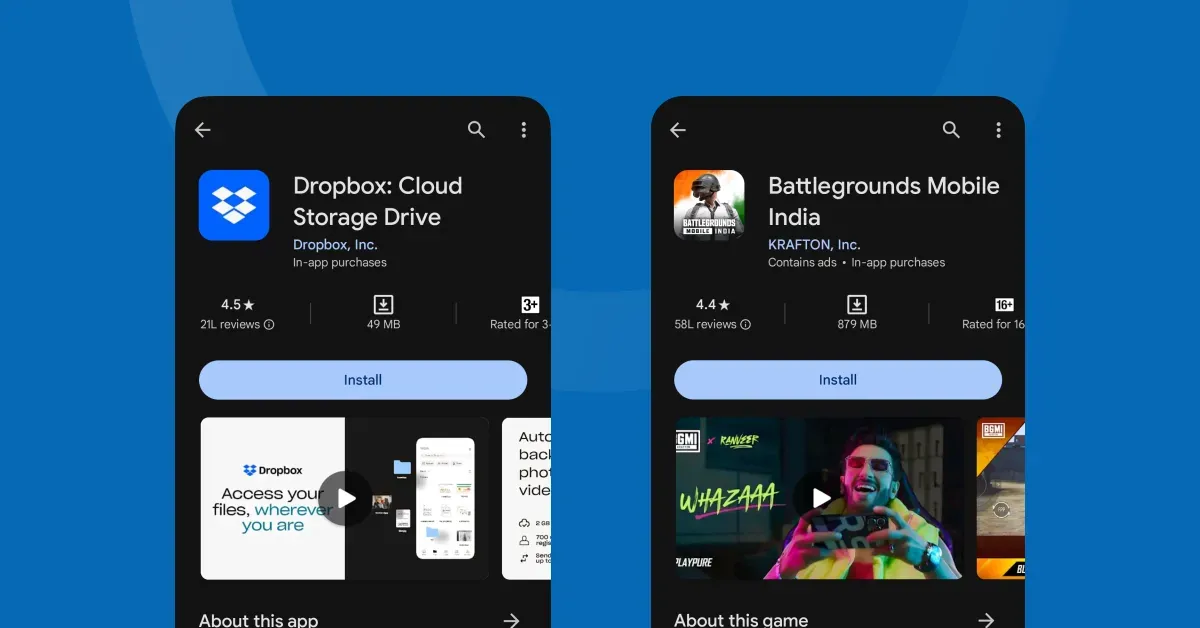This screenshot has width=1200, height=628.
Task: Open more options on Battlegrounds page
Action: tap(998, 130)
